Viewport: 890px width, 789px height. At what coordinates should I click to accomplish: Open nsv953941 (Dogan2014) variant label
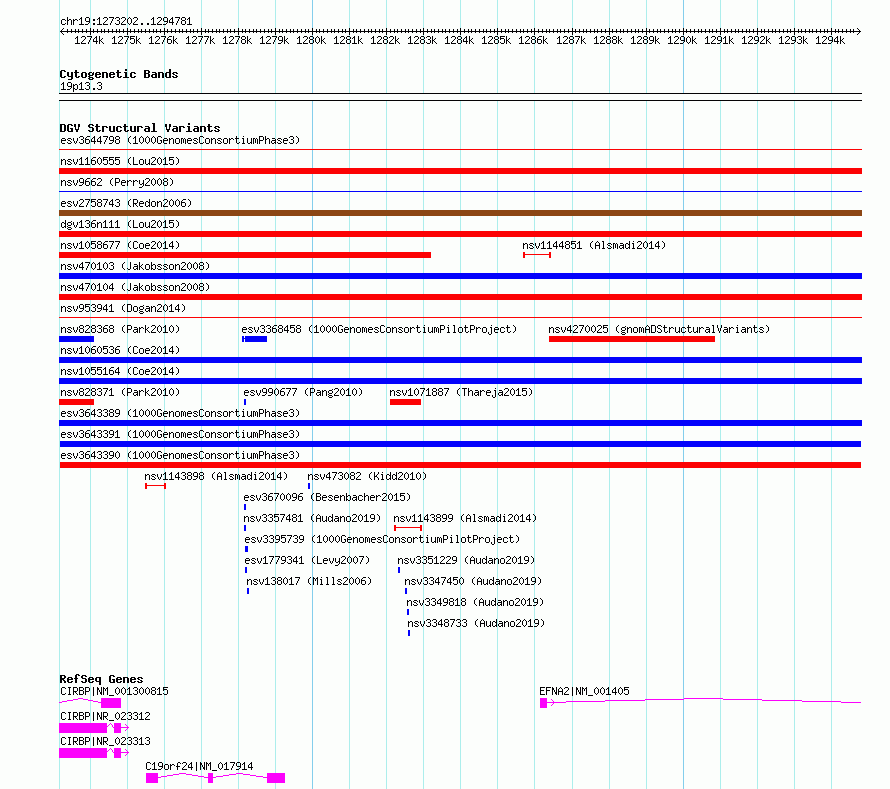click(123, 308)
